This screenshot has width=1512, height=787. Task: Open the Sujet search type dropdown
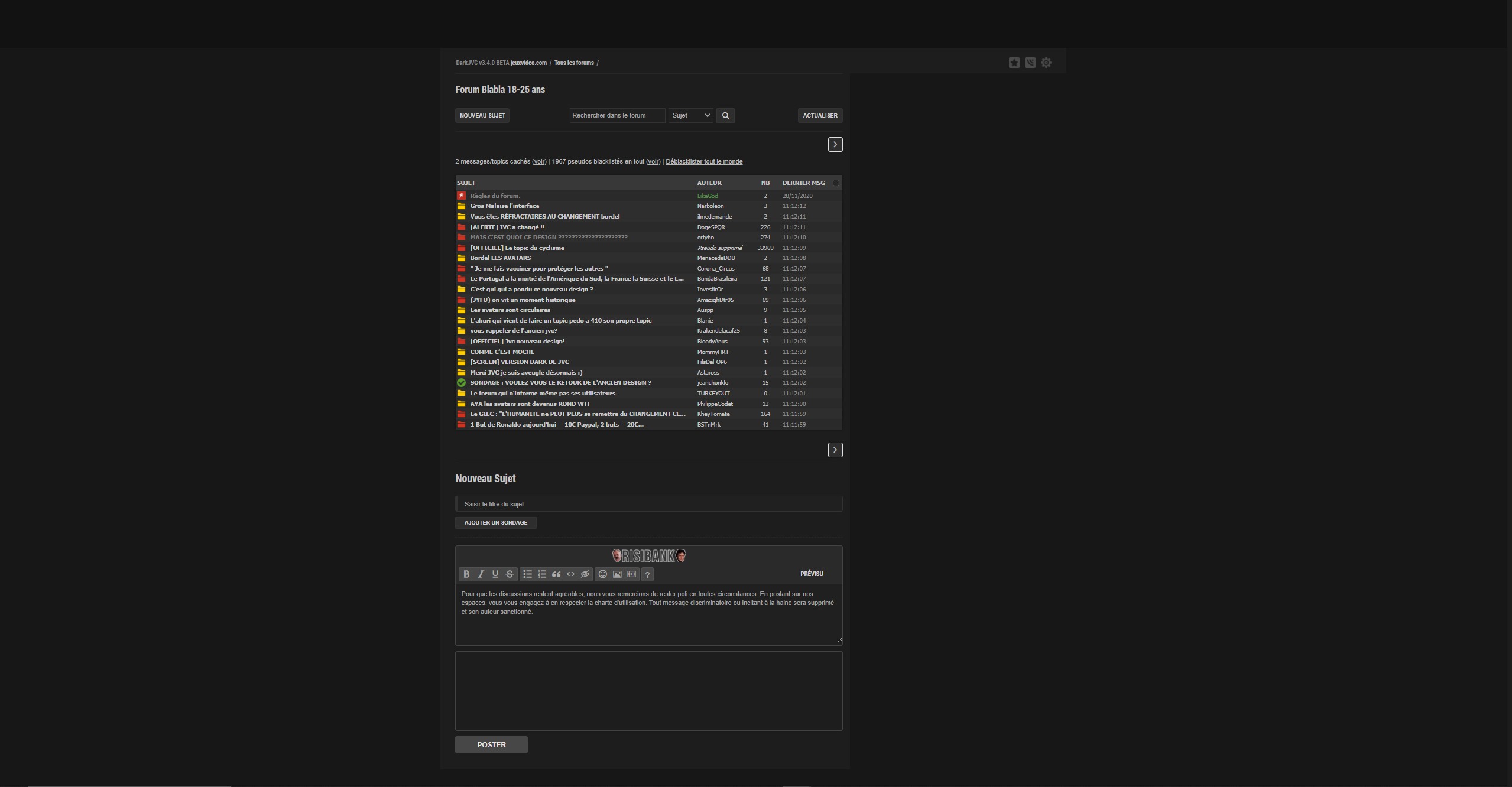click(690, 115)
